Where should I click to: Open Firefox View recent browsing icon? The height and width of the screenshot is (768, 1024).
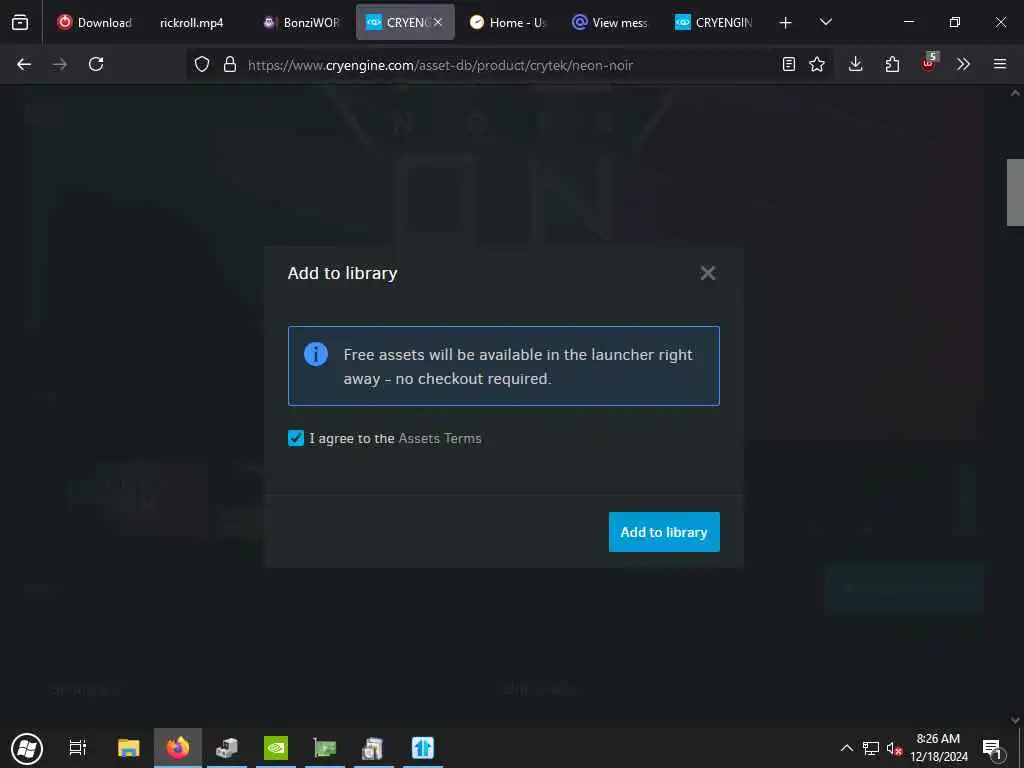(20, 22)
